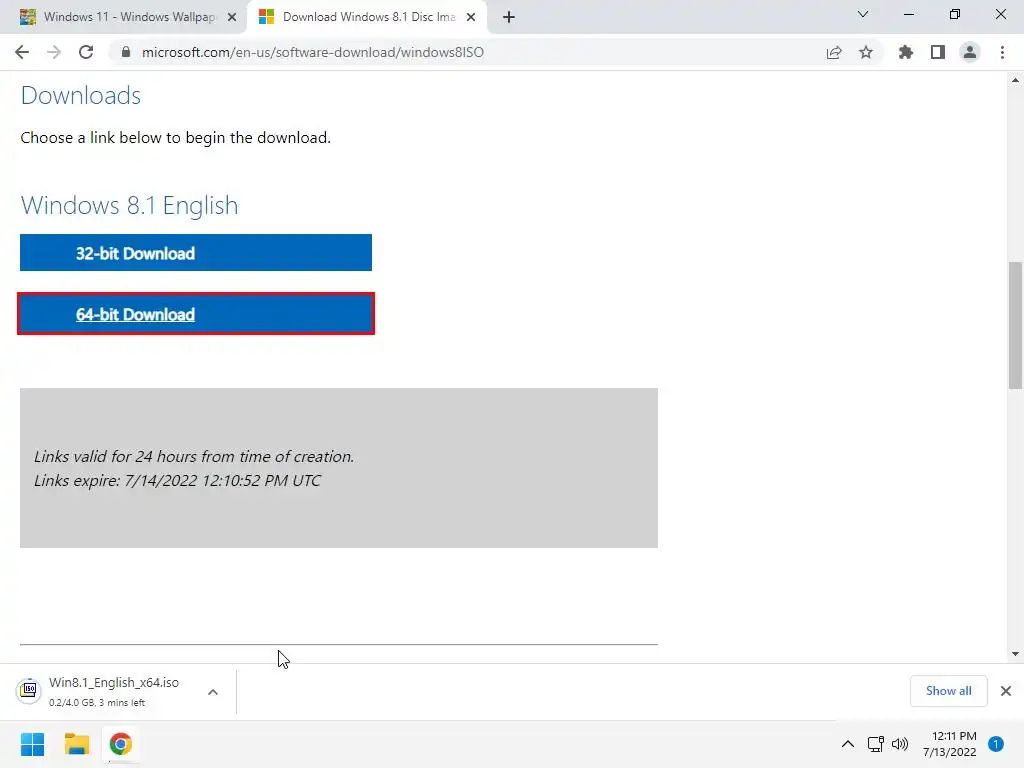Show hidden system tray icons
This screenshot has height=768, width=1024.
848,744
